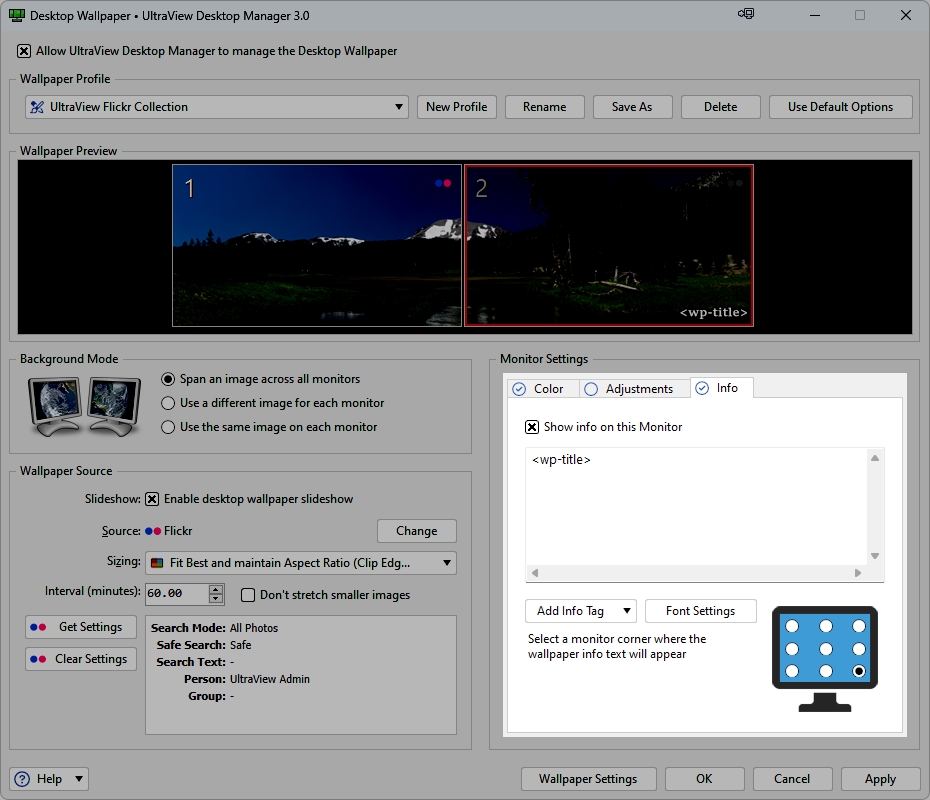Screen dimensions: 930x800
Task: Enable Don't stretch smaller images
Action: tap(247, 595)
